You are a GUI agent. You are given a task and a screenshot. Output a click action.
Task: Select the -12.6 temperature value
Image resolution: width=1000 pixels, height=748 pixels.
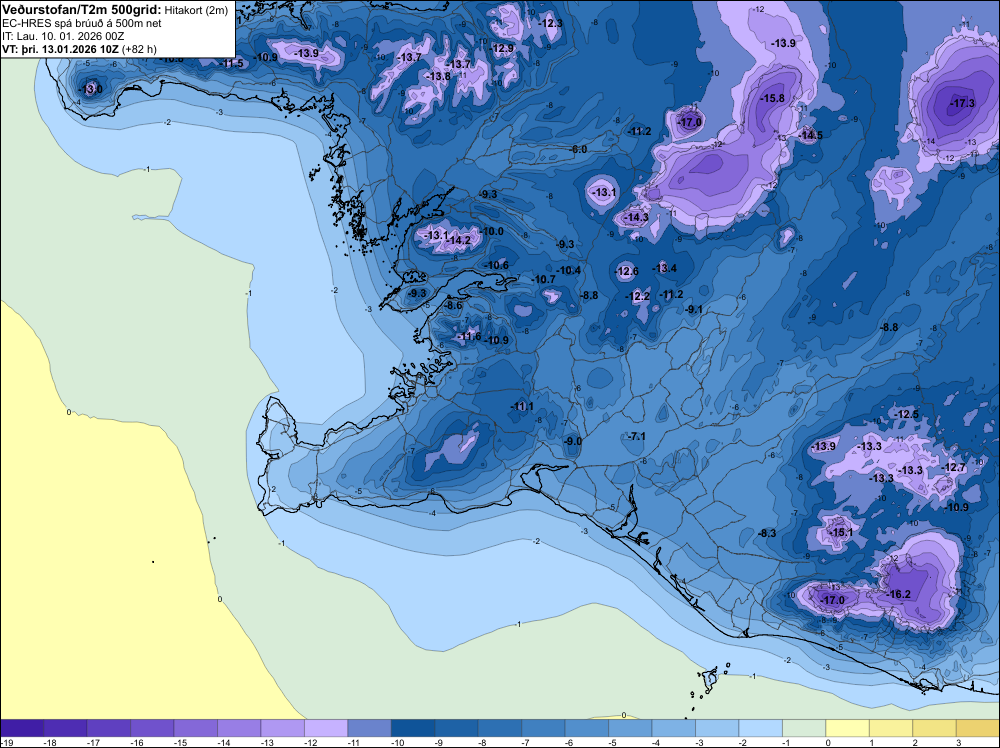tap(627, 272)
